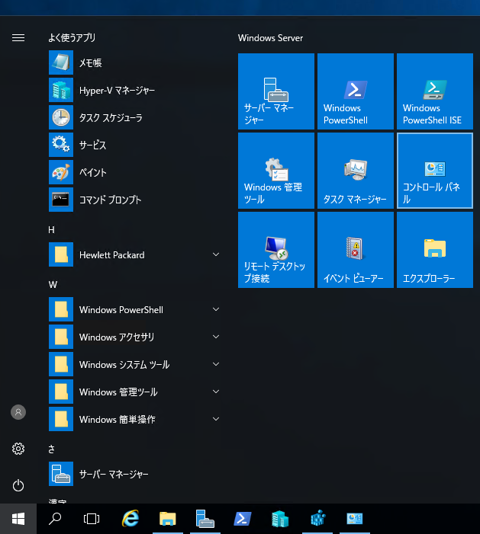The image size is (480, 534).
Task: Open the user account icon
Action: tap(18, 412)
